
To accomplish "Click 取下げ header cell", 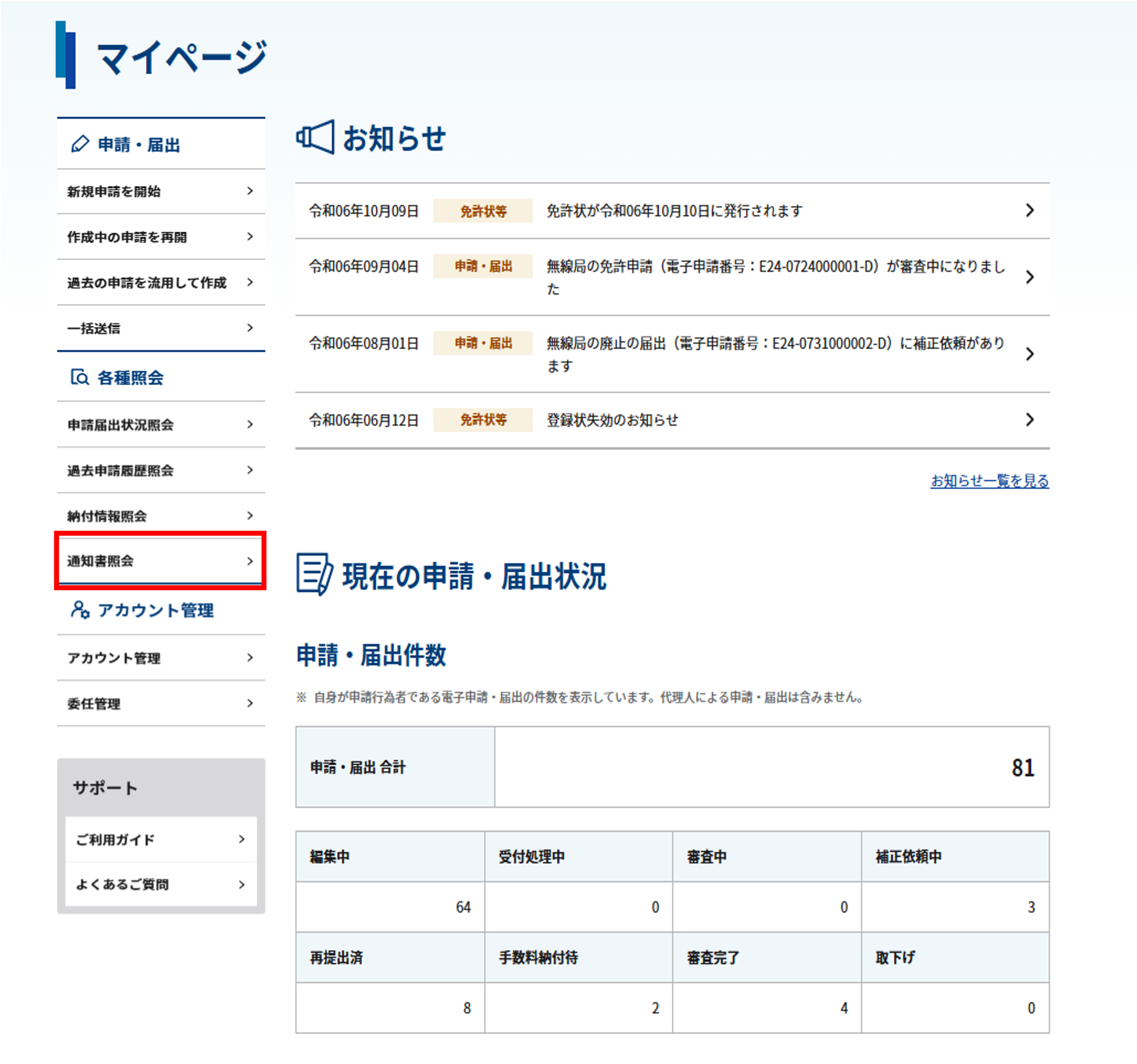I will pos(955,958).
